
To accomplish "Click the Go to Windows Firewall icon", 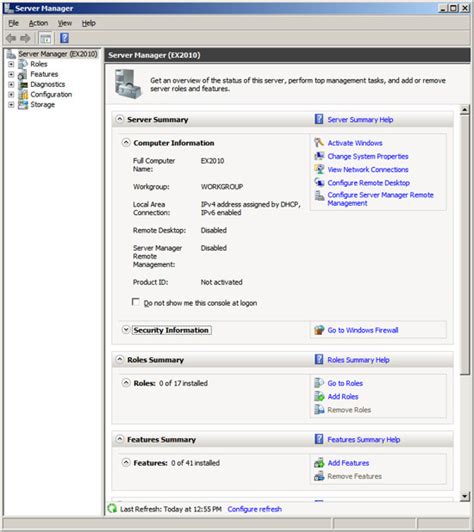I will 319,330.
